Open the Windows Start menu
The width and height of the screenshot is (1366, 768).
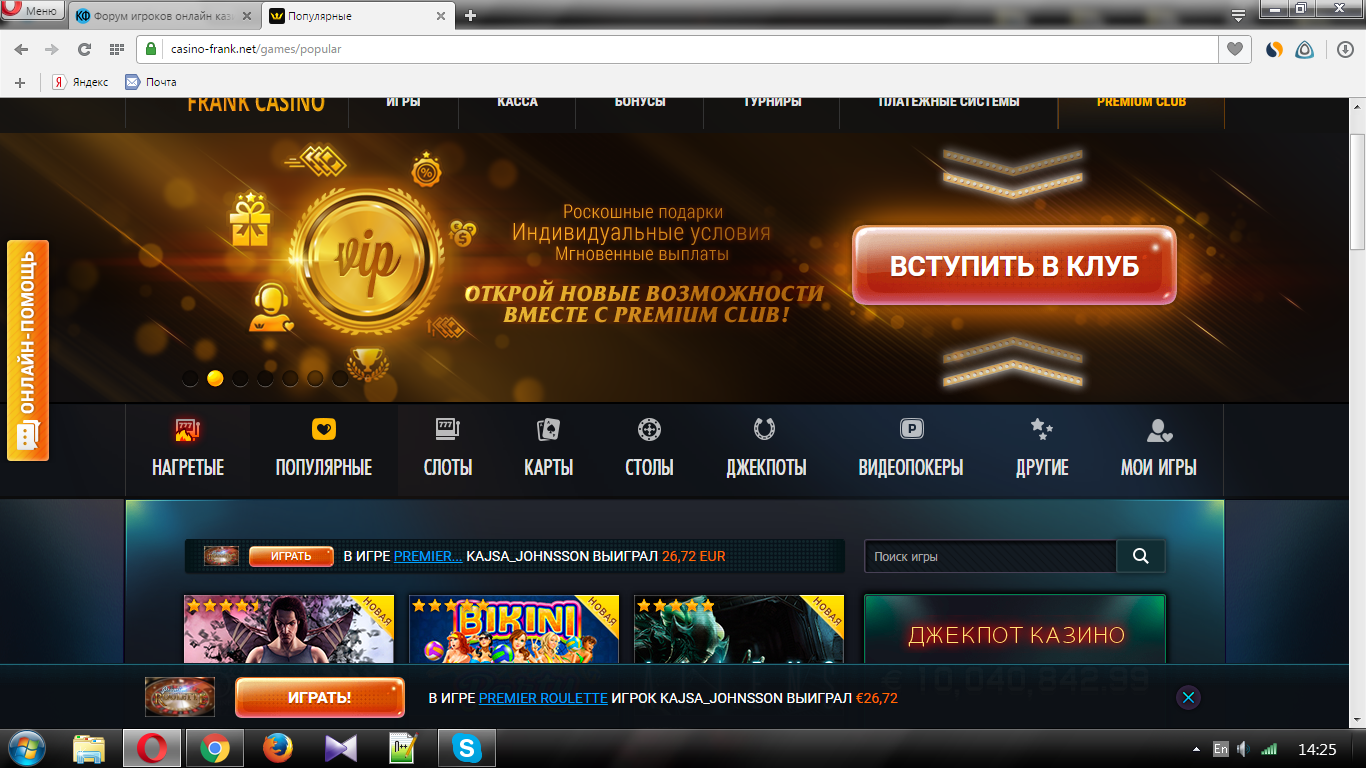click(28, 748)
